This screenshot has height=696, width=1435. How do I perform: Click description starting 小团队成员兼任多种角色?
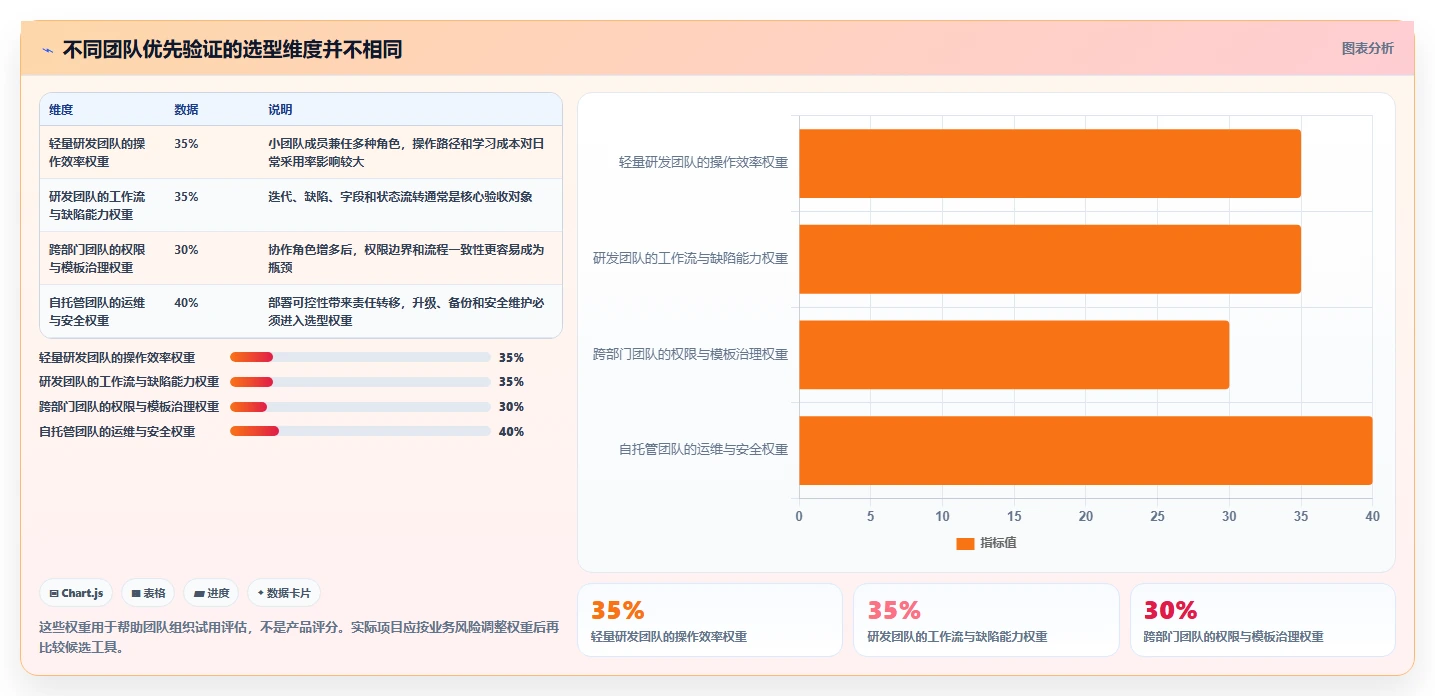click(x=406, y=152)
